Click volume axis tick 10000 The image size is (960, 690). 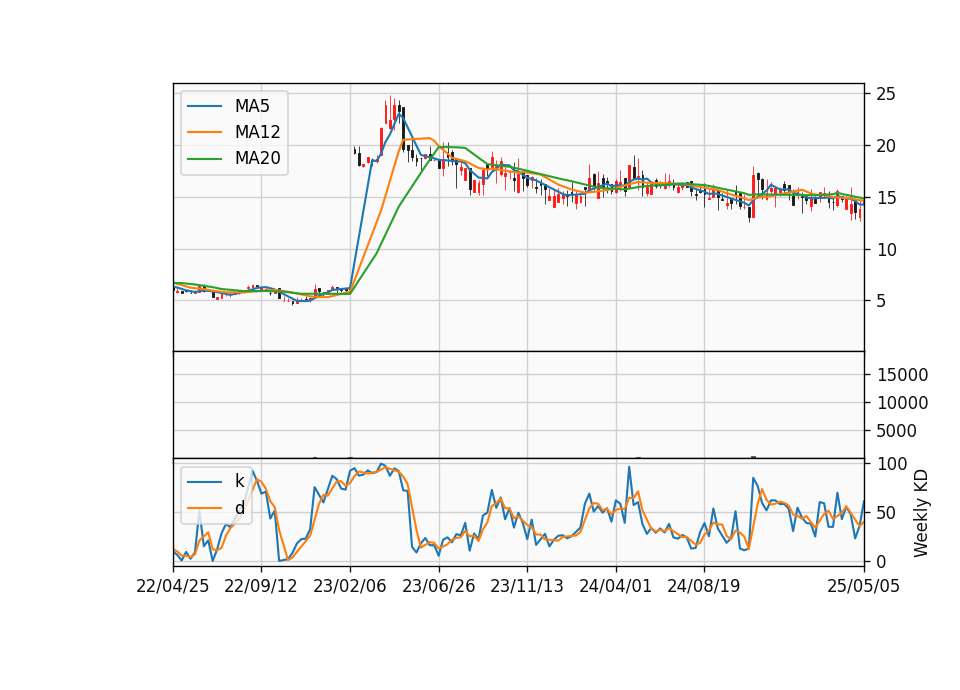(x=902, y=403)
